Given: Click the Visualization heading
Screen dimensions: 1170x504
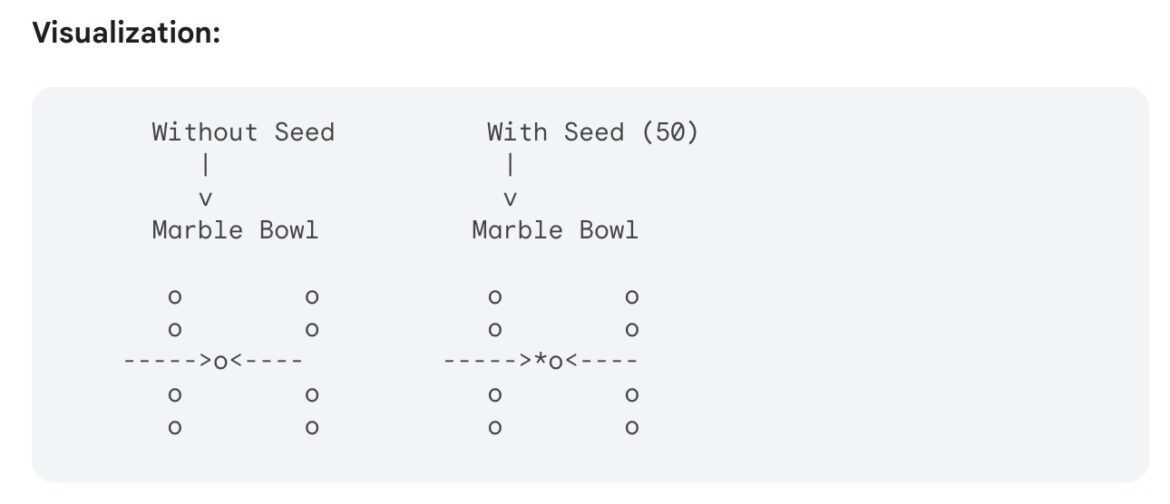Looking at the screenshot, I should pyautogui.click(x=126, y=33).
